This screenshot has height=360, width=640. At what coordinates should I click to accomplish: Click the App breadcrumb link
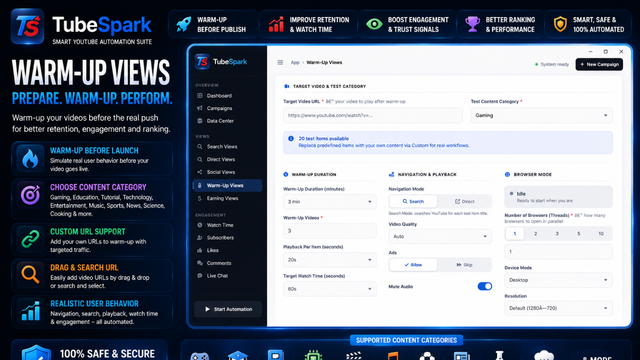(295, 62)
